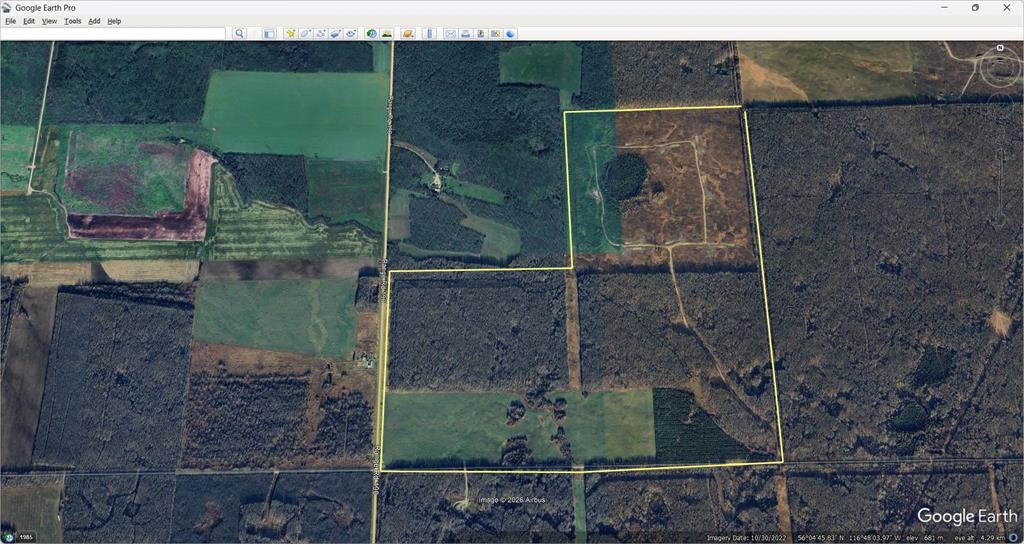Select the Add Polygon tool
Image resolution: width=1024 pixels, height=544 pixels.
[x=305, y=33]
